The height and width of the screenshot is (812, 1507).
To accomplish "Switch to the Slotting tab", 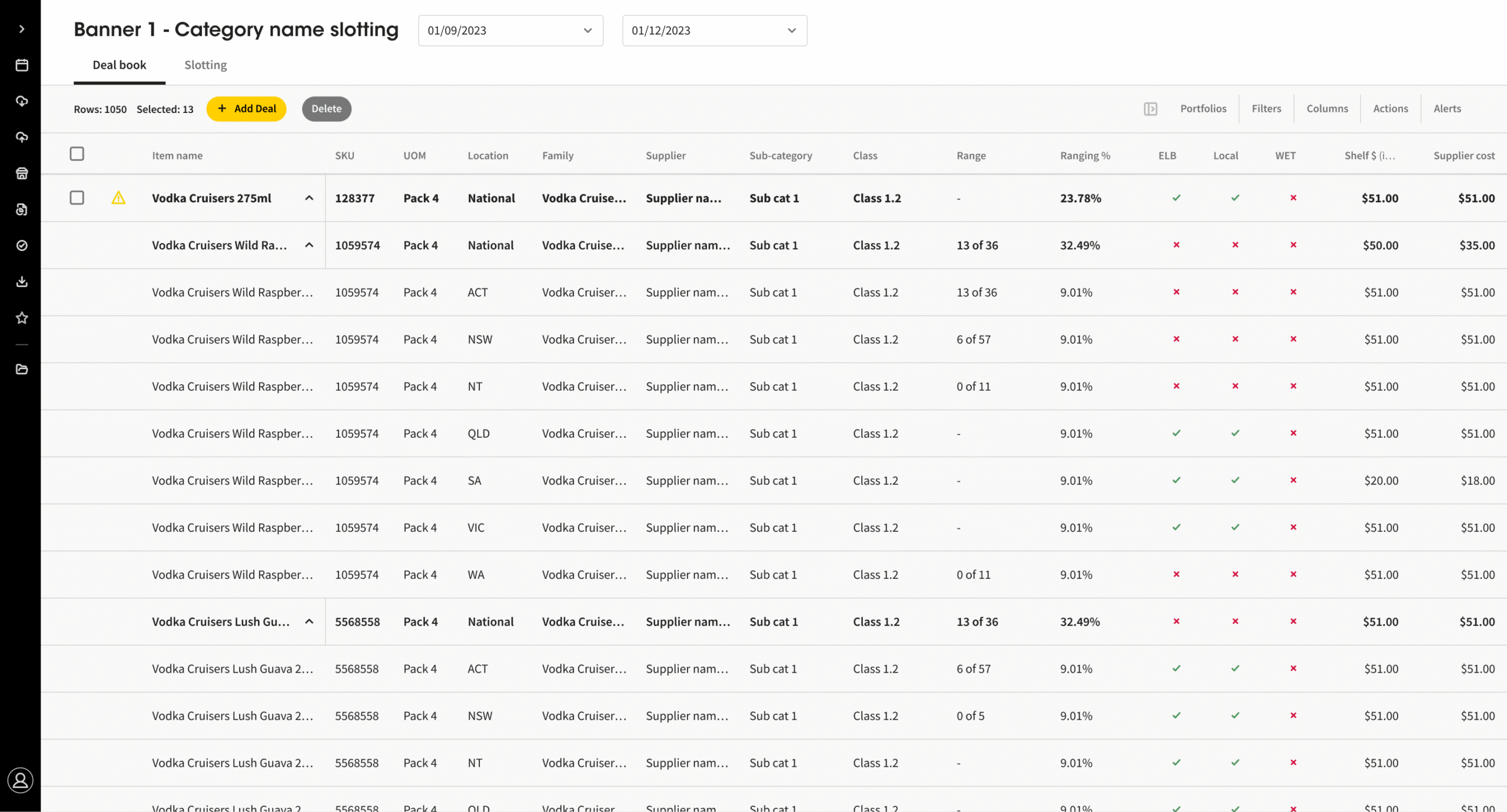I will (205, 65).
